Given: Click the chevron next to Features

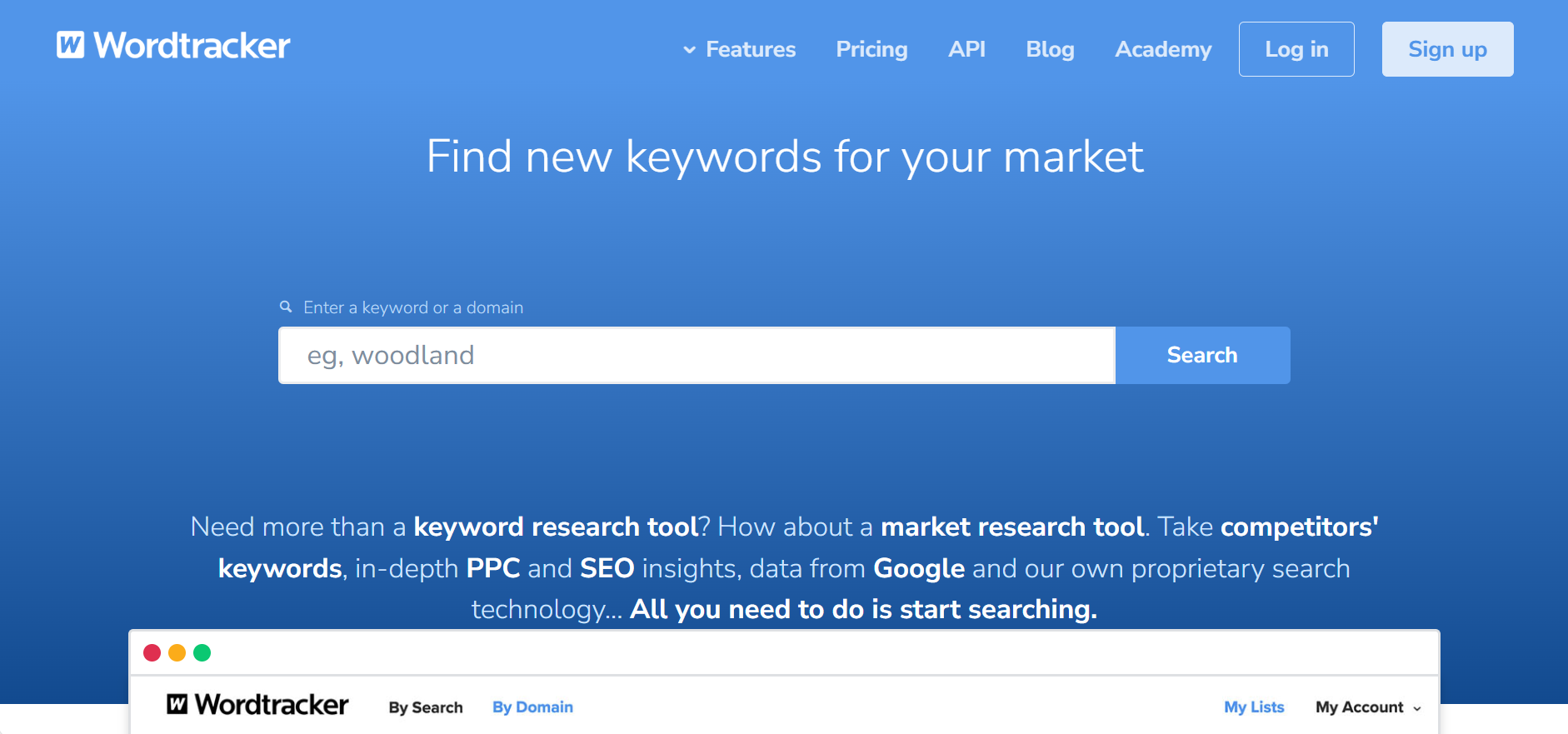Looking at the screenshot, I should [x=689, y=50].
